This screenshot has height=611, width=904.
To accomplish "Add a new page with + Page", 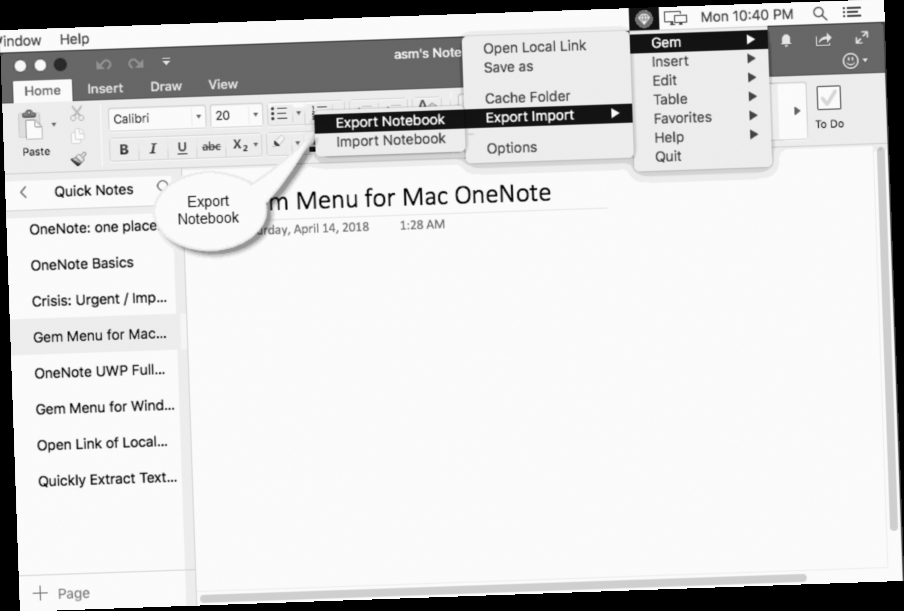I will (x=62, y=593).
